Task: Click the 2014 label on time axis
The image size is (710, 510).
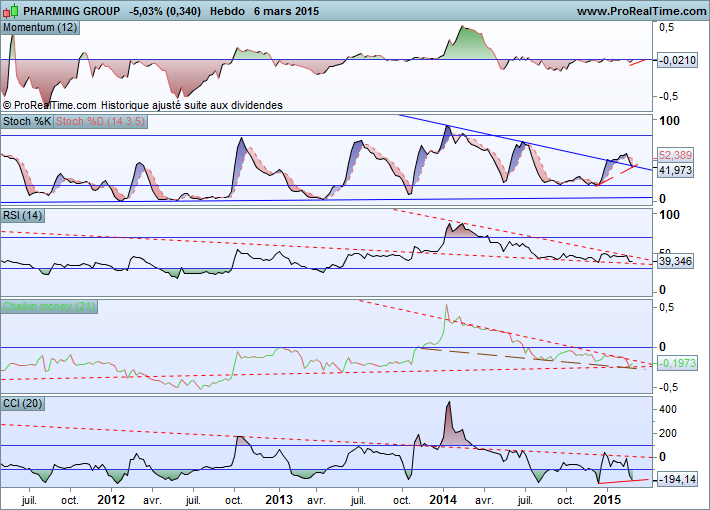Action: pyautogui.click(x=443, y=498)
